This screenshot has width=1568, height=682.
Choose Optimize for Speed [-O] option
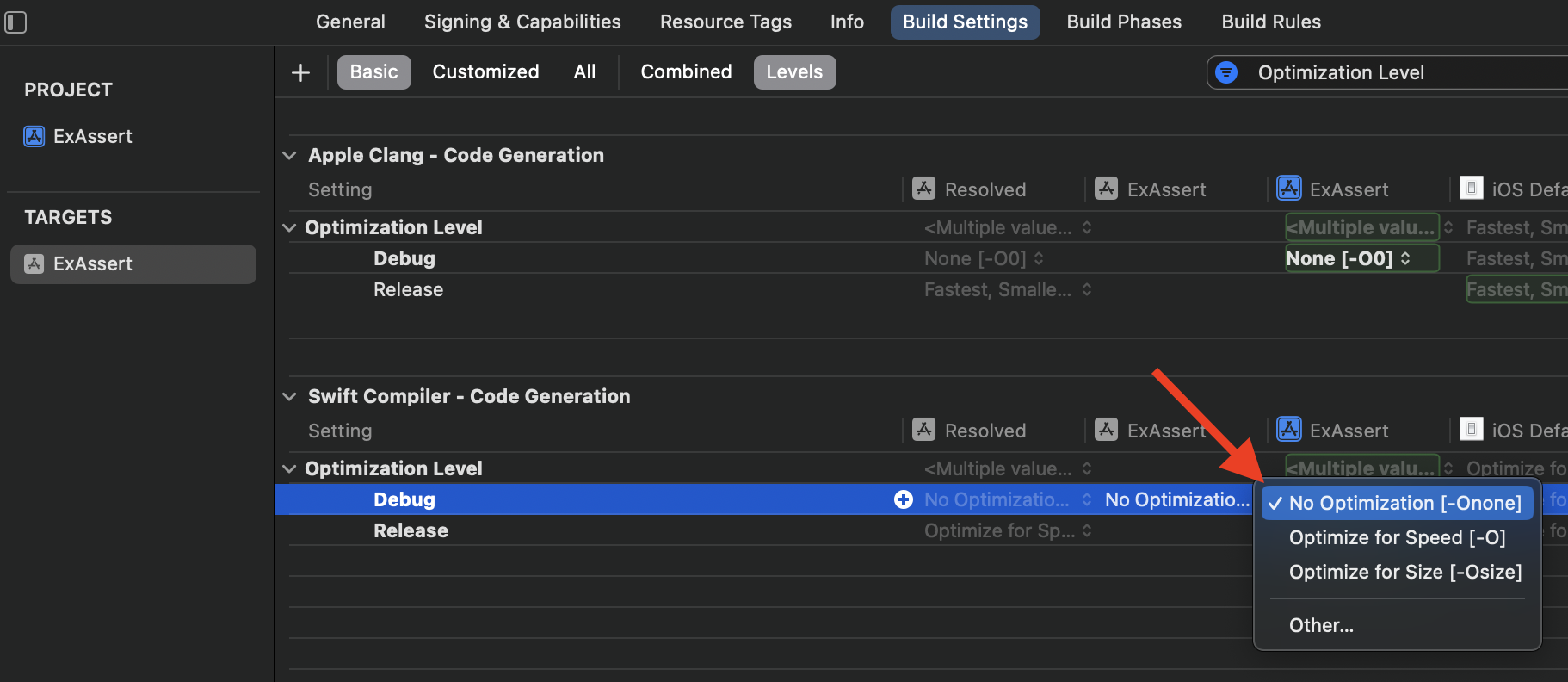pos(1397,538)
